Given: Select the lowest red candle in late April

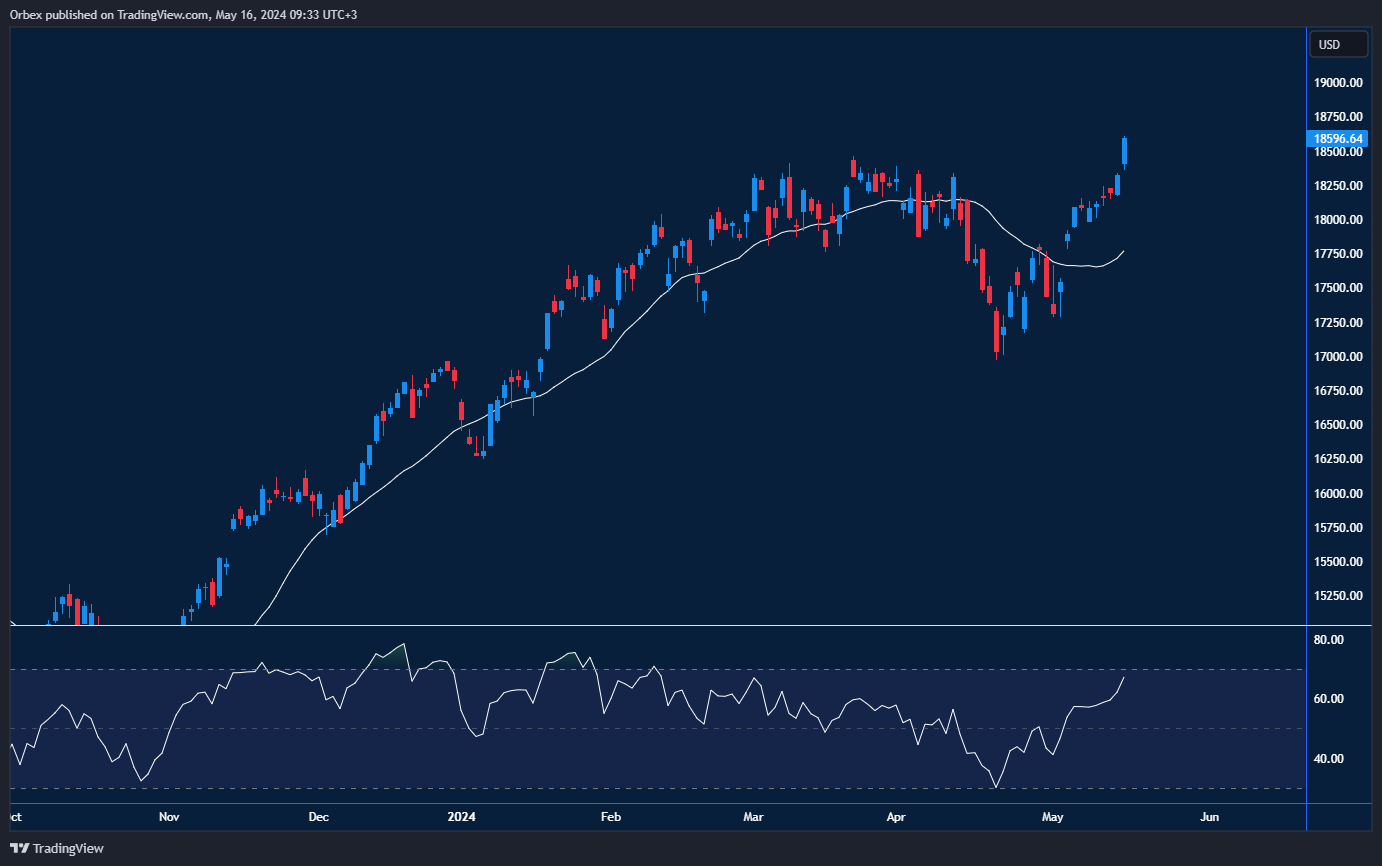Looking at the screenshot, I should pyautogui.click(x=997, y=332).
